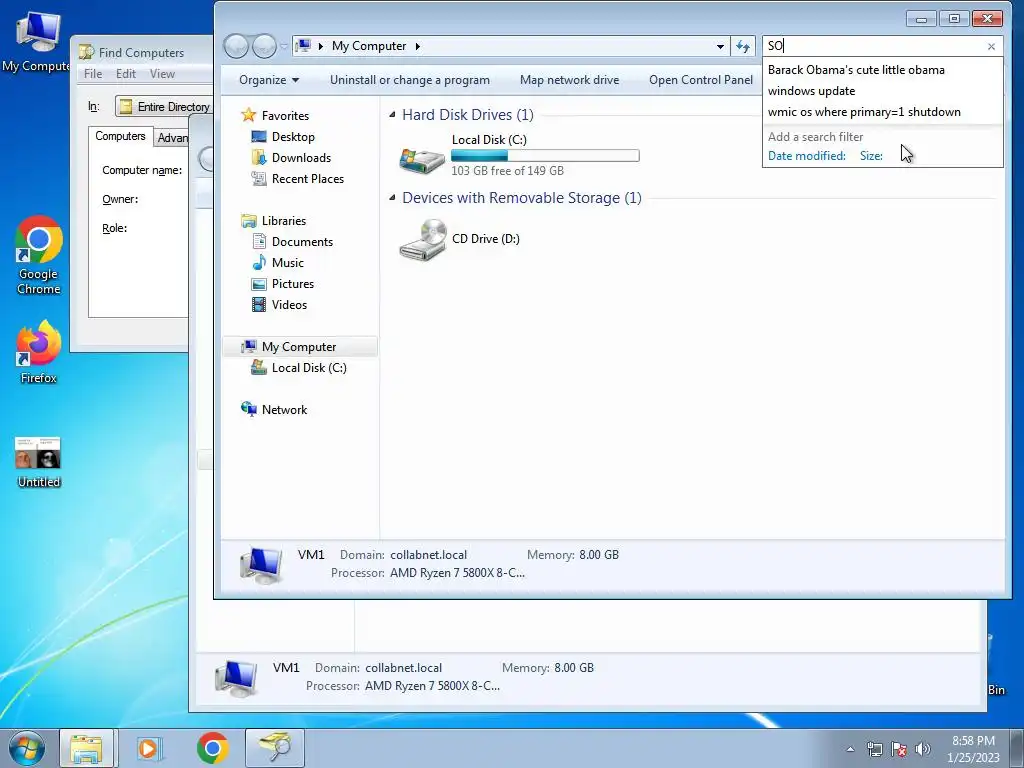
Task: Choose the wmic os shutdown suggestion
Action: (x=864, y=112)
